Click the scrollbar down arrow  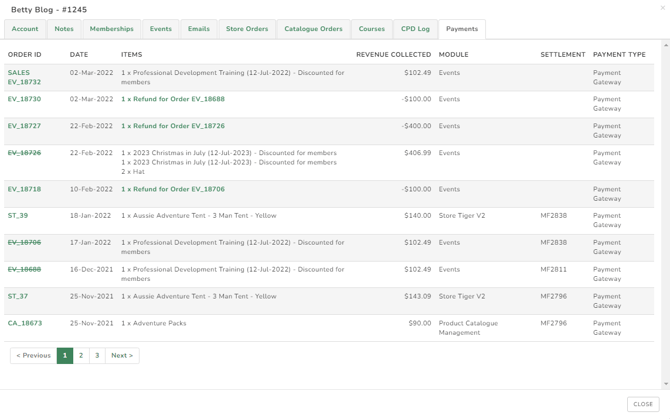[666, 384]
